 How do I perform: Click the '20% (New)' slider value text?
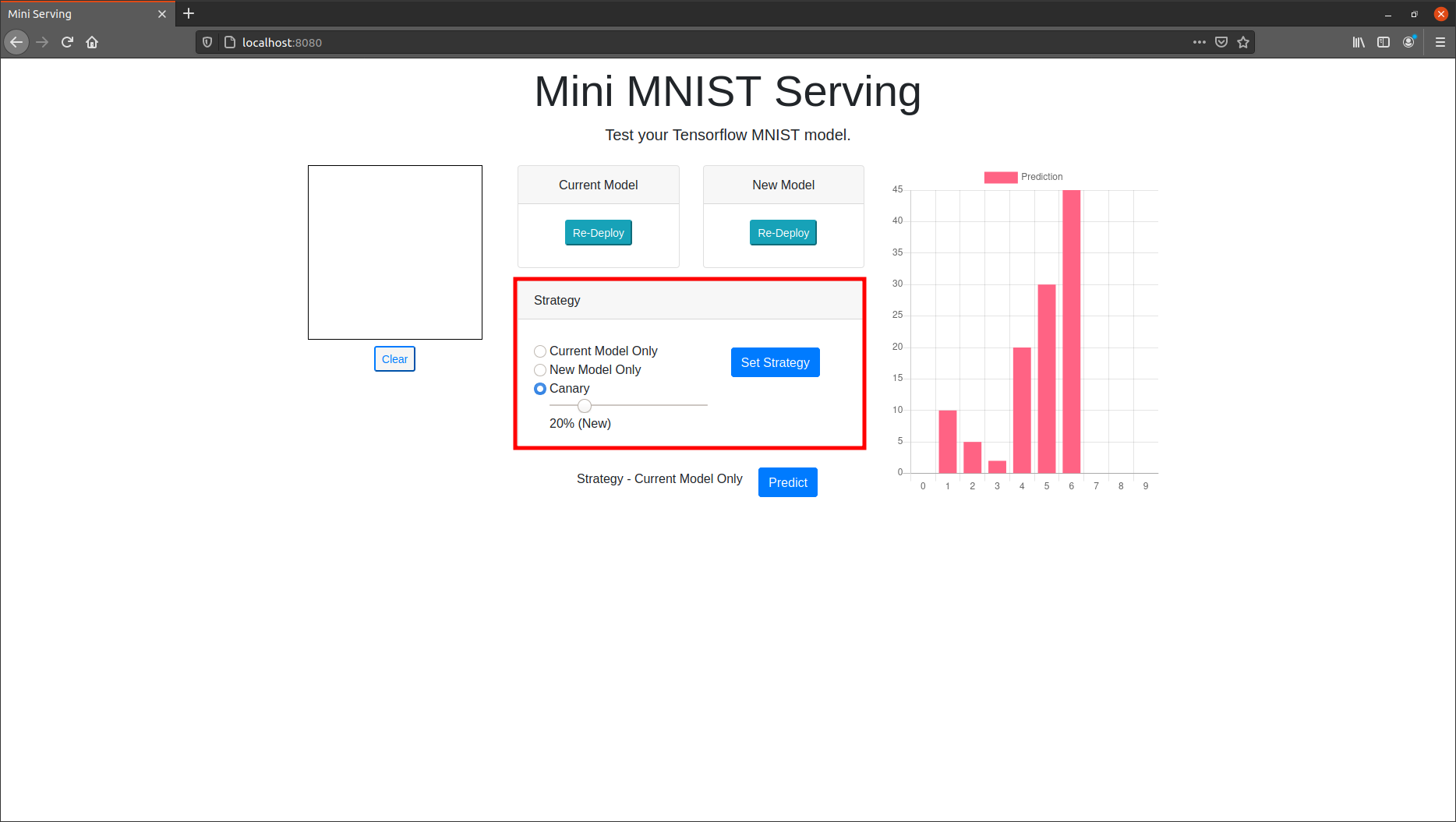[x=580, y=424]
